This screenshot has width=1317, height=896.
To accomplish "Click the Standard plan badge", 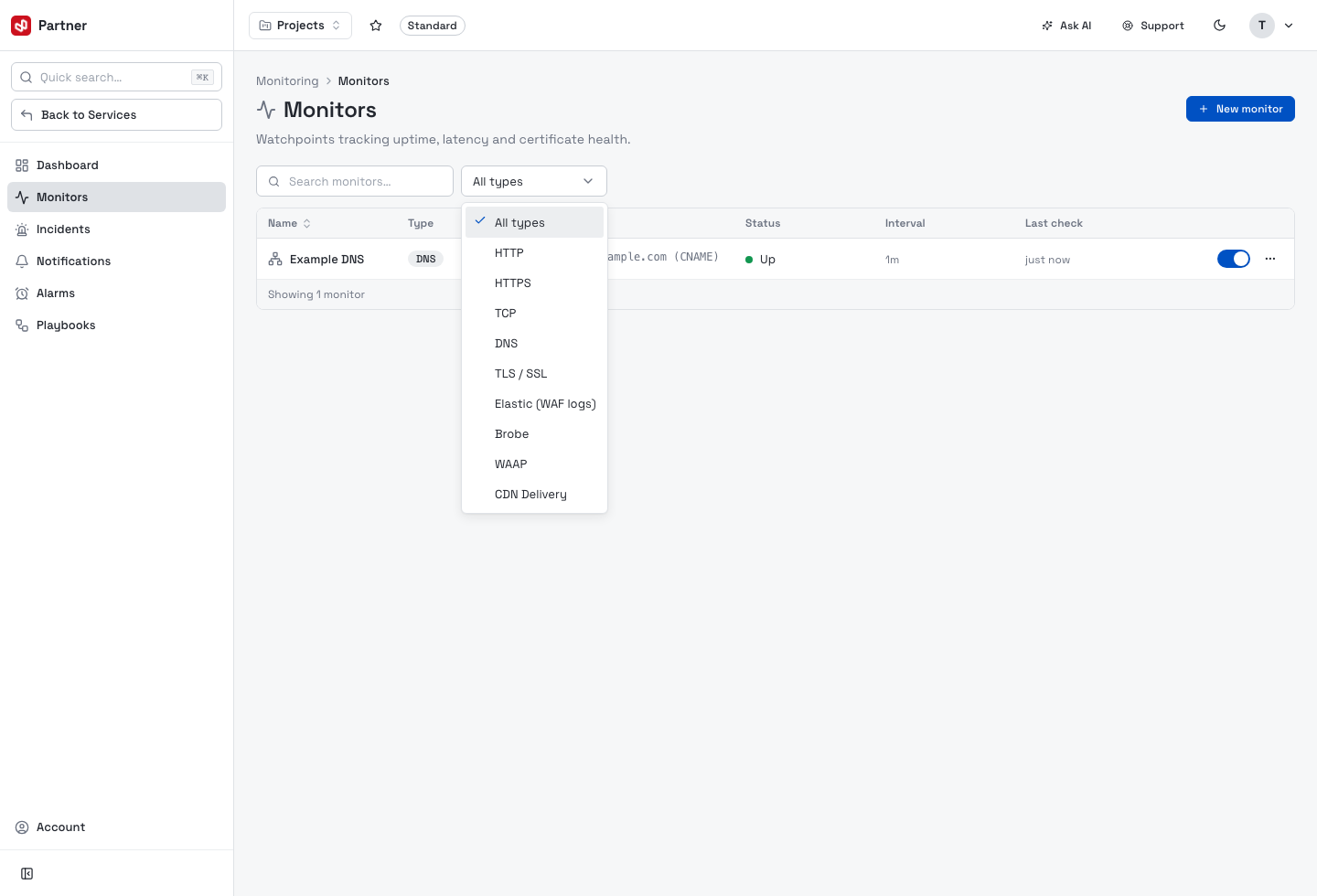I will 433,26.
